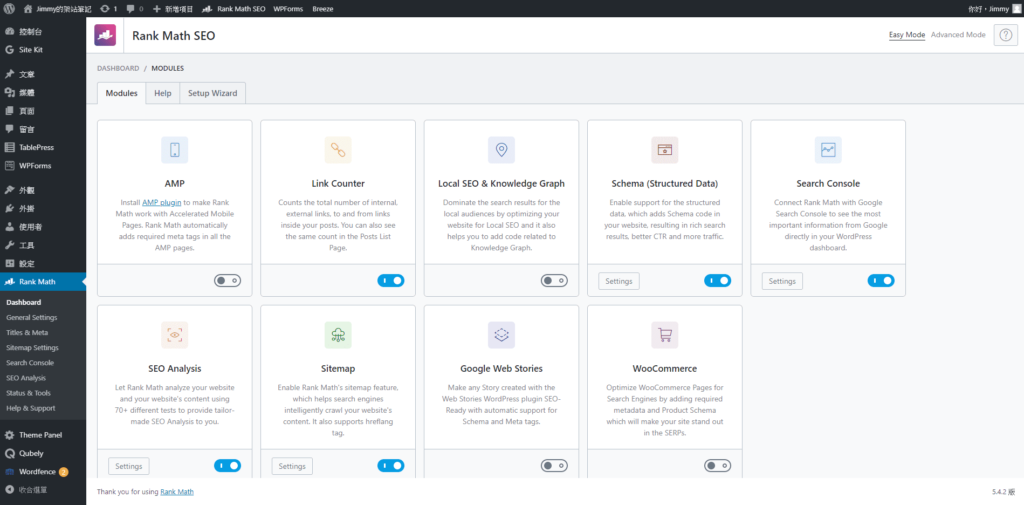
Task: Open WPForms in the admin bar
Action: 288,9
